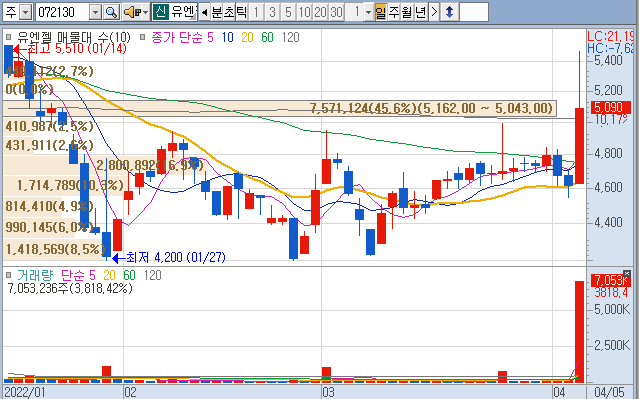Viewport: 639px width, 399px height.
Task: Click the volume panel 120 label
Action: click(152, 276)
